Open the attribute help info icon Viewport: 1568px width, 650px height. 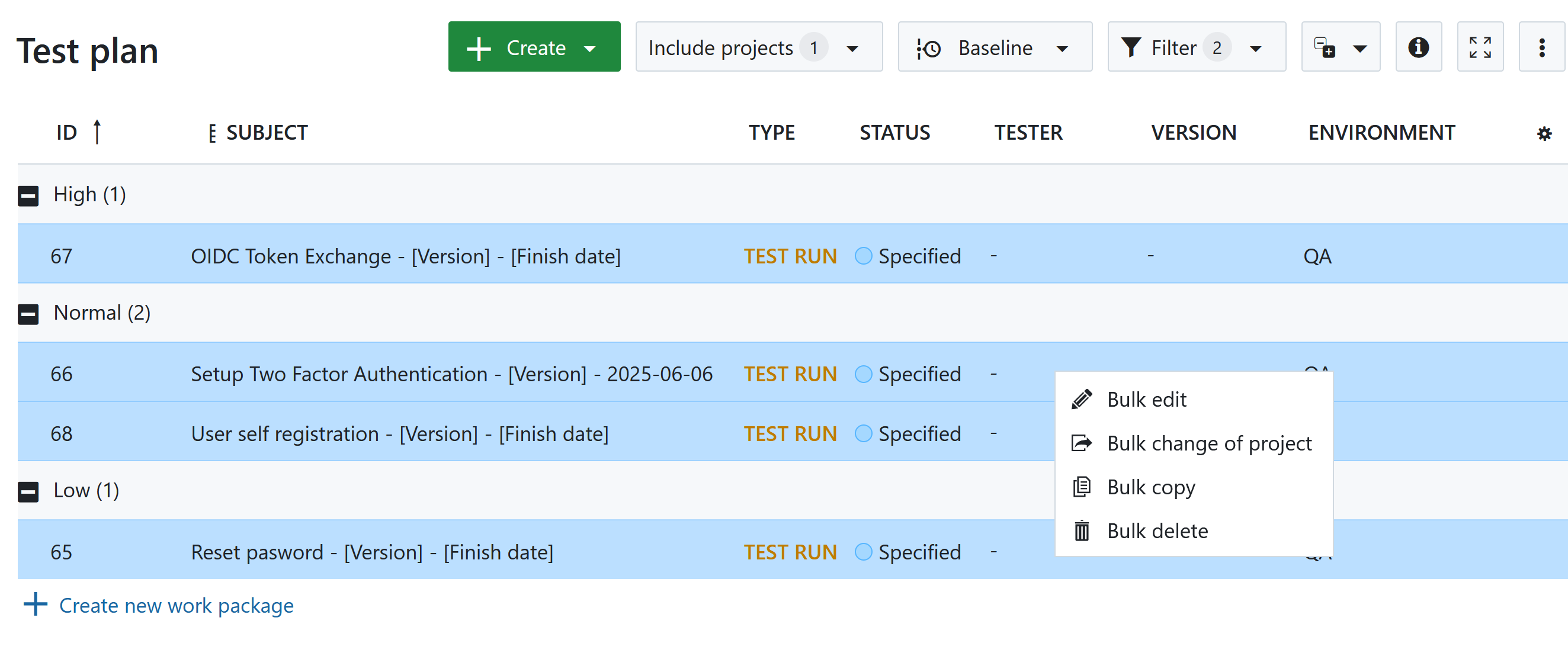(1418, 47)
